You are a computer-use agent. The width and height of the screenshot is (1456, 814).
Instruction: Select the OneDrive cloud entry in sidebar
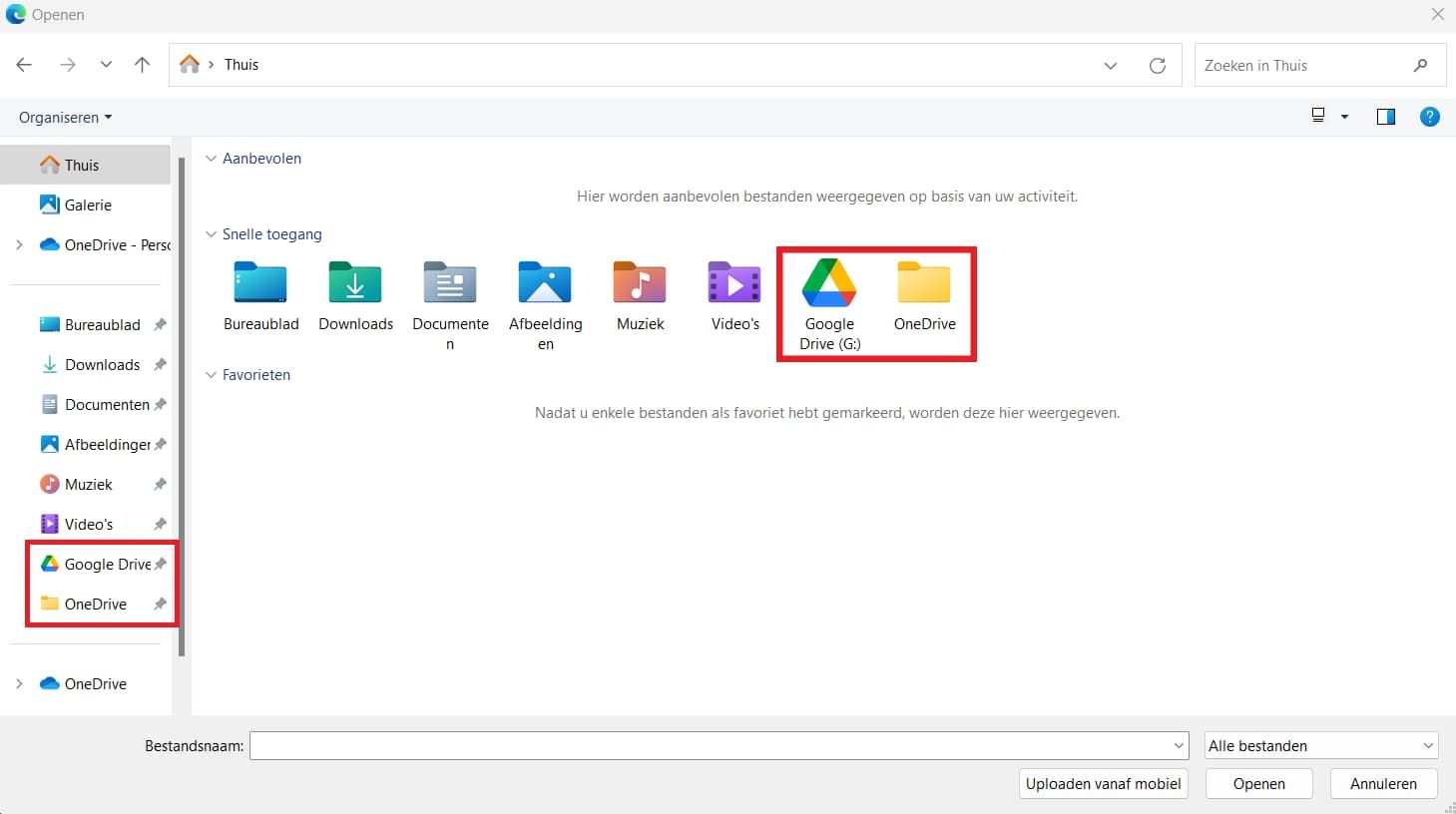pos(84,683)
